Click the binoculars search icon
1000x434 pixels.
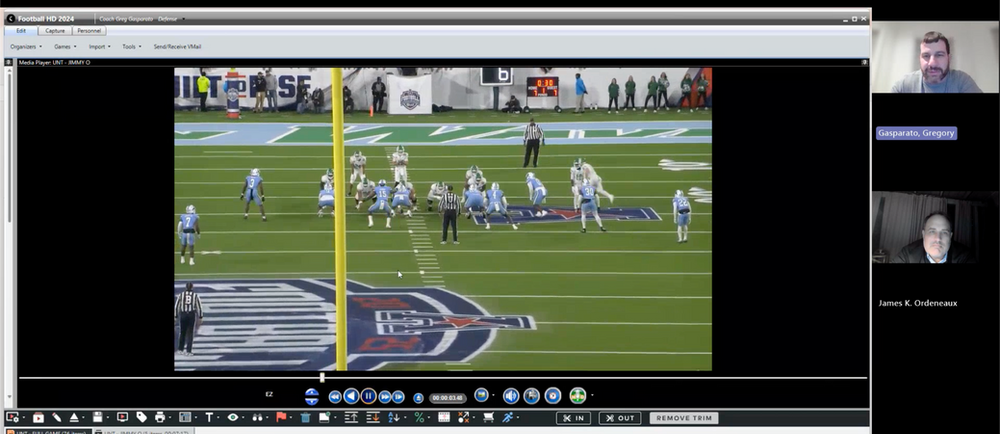258,417
